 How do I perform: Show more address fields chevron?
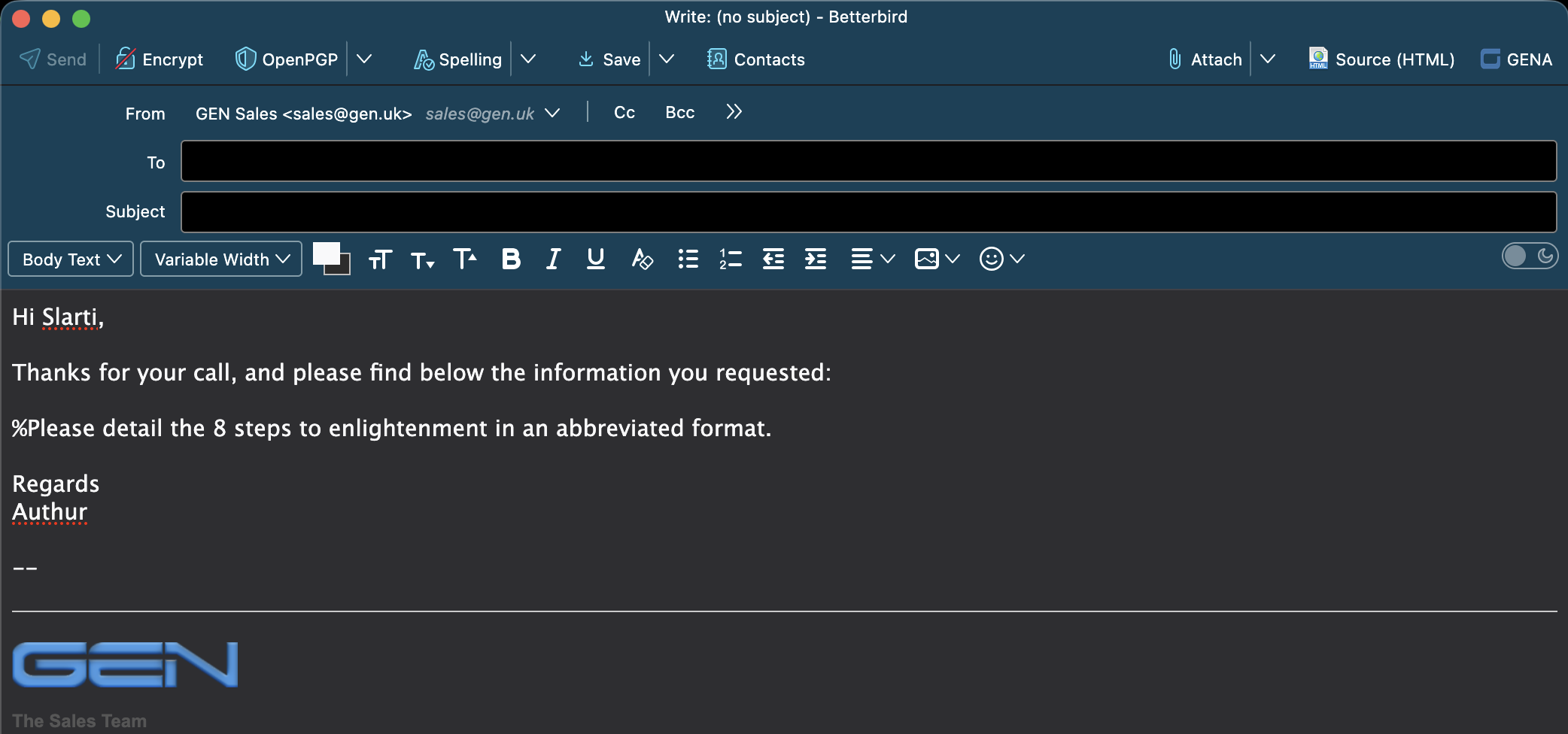tap(734, 112)
